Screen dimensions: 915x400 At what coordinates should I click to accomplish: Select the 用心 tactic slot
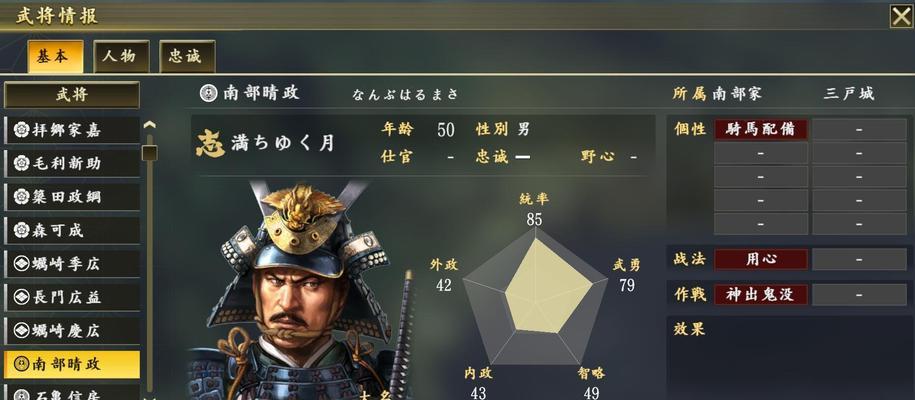[x=761, y=259]
